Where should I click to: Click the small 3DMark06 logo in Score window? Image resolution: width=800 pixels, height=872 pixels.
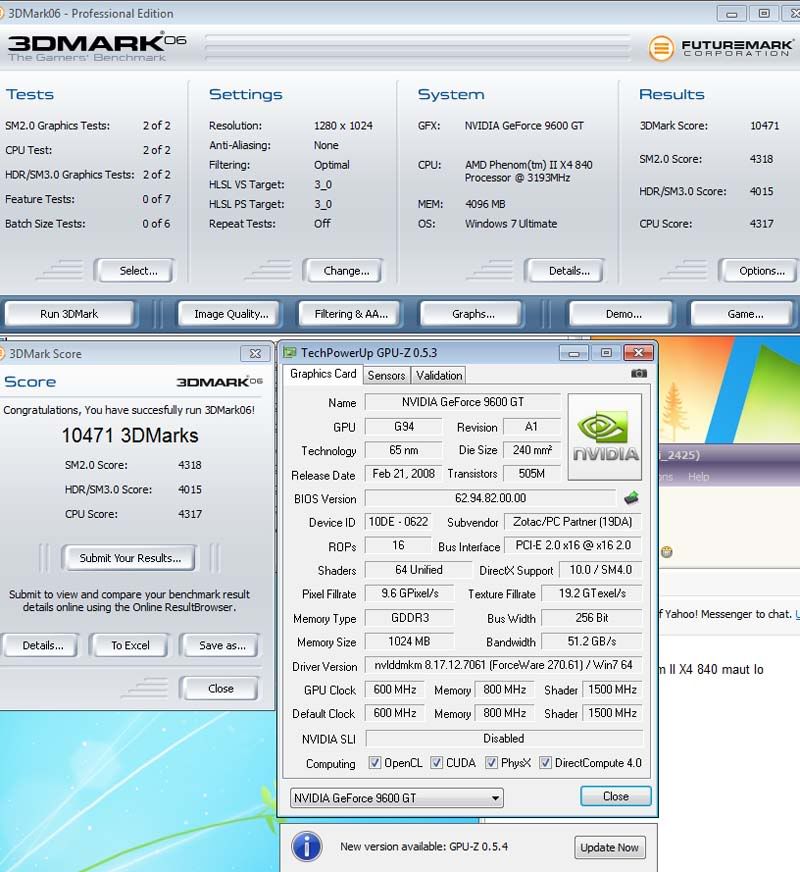pos(220,382)
